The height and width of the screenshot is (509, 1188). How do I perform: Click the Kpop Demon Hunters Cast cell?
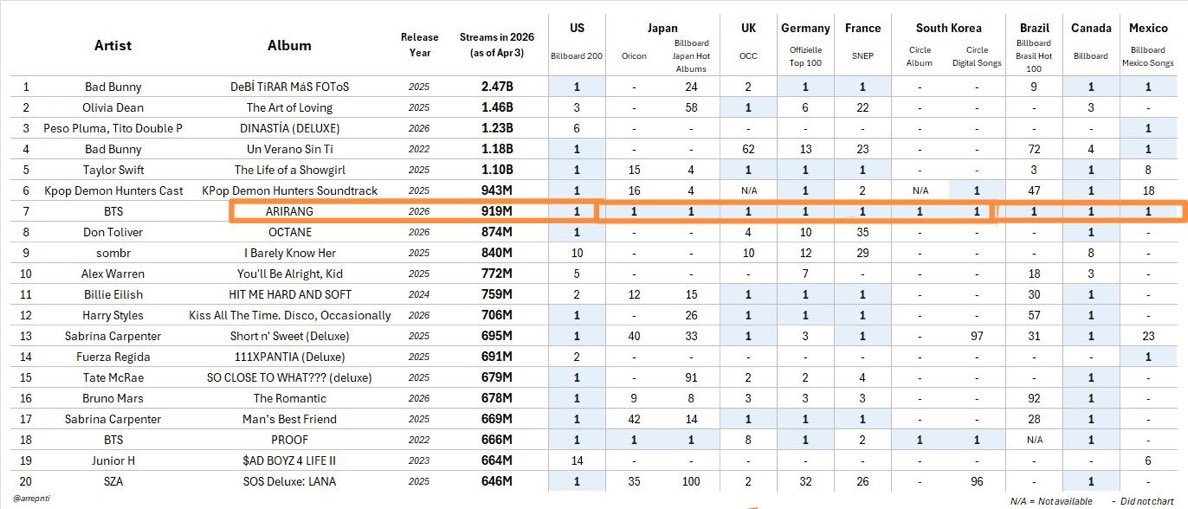click(x=113, y=190)
